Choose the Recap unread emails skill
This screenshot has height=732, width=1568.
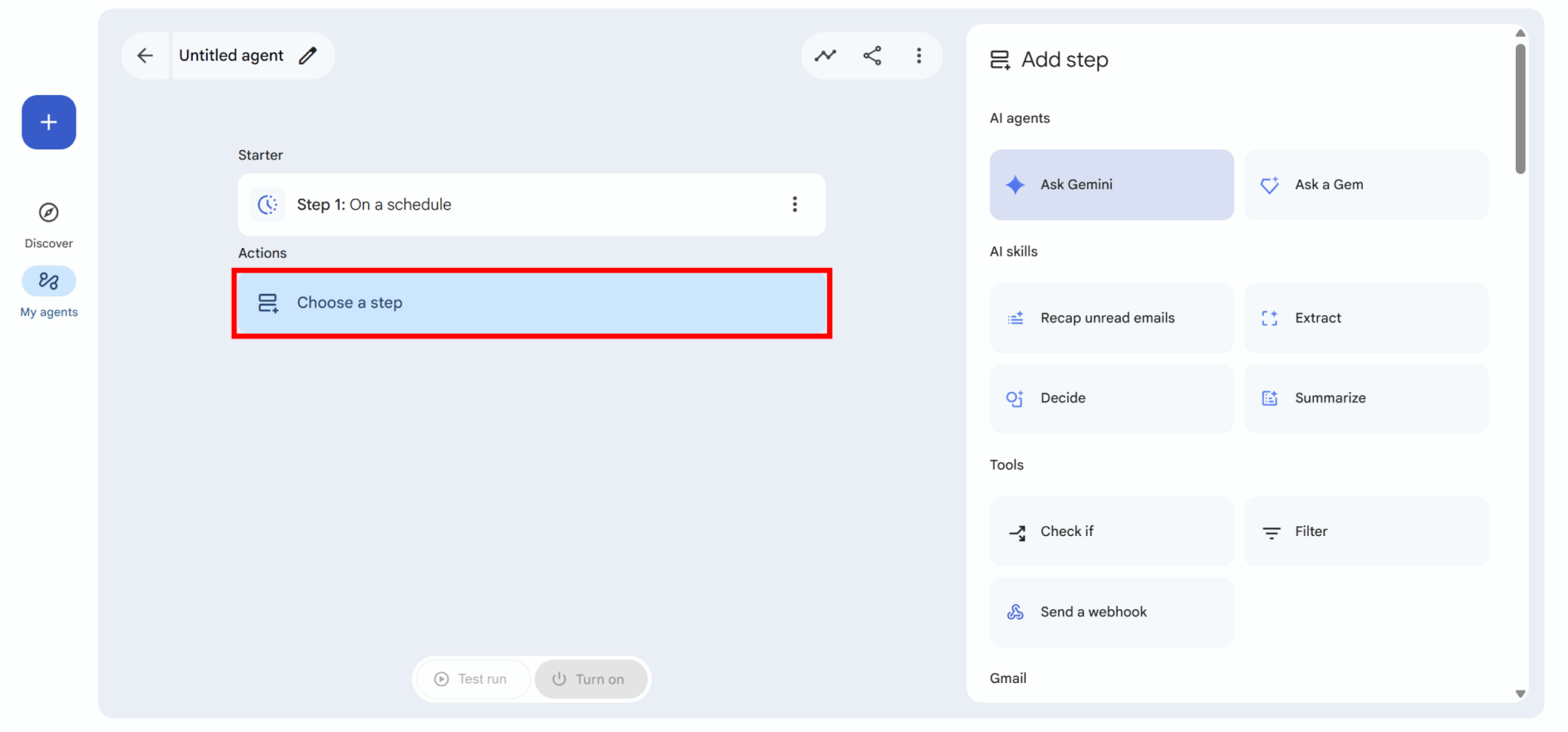coord(1111,319)
